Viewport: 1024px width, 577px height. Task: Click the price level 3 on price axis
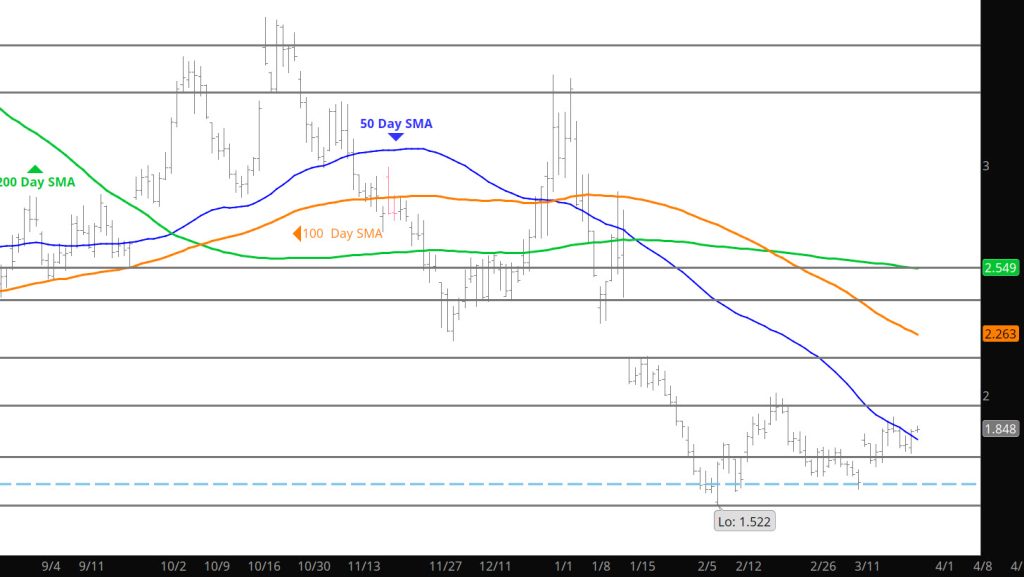(x=986, y=165)
